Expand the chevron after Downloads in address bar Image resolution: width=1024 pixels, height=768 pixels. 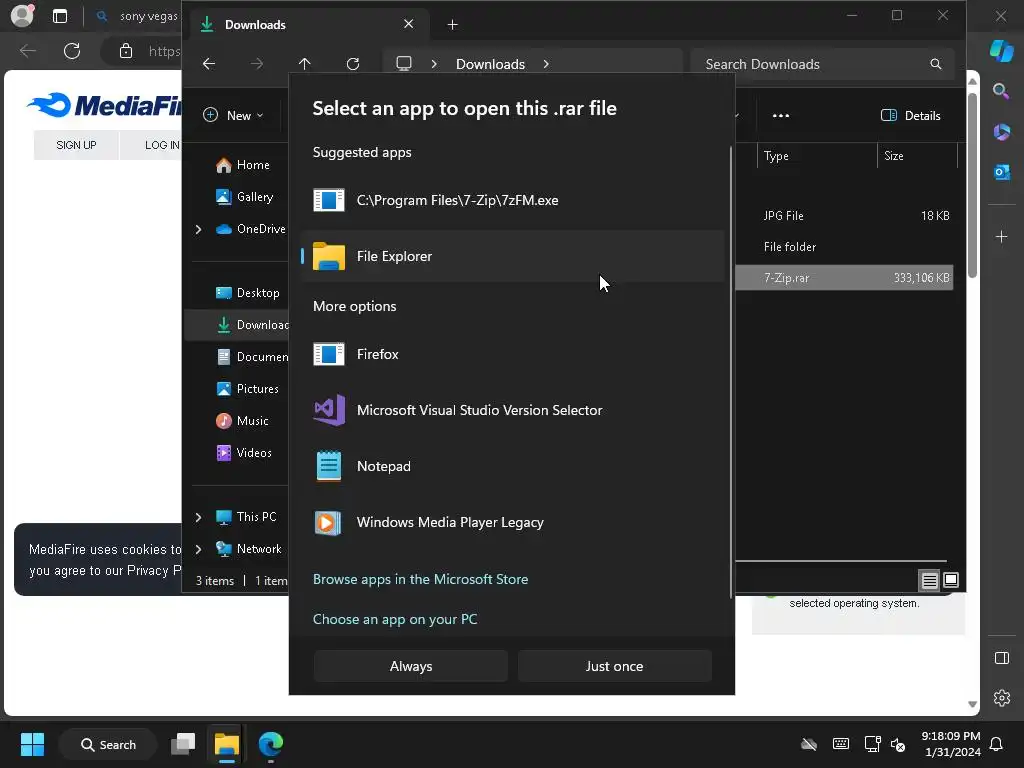click(546, 64)
